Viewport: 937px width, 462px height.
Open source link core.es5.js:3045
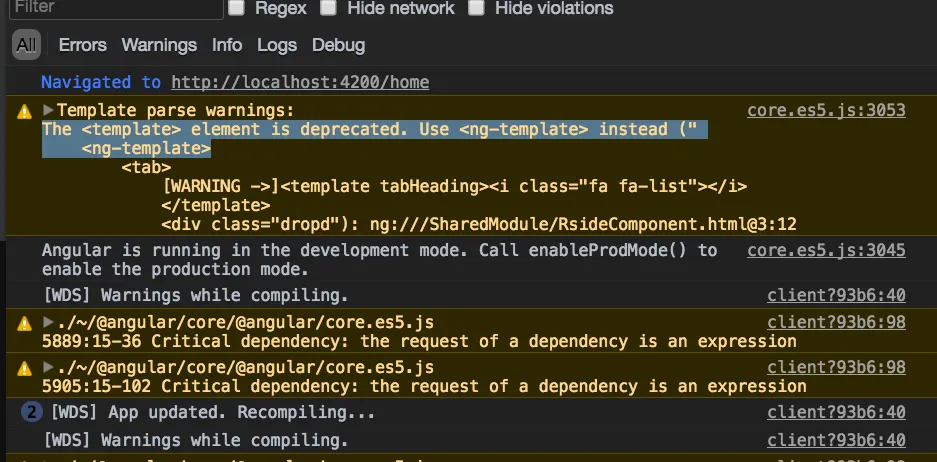click(826, 250)
